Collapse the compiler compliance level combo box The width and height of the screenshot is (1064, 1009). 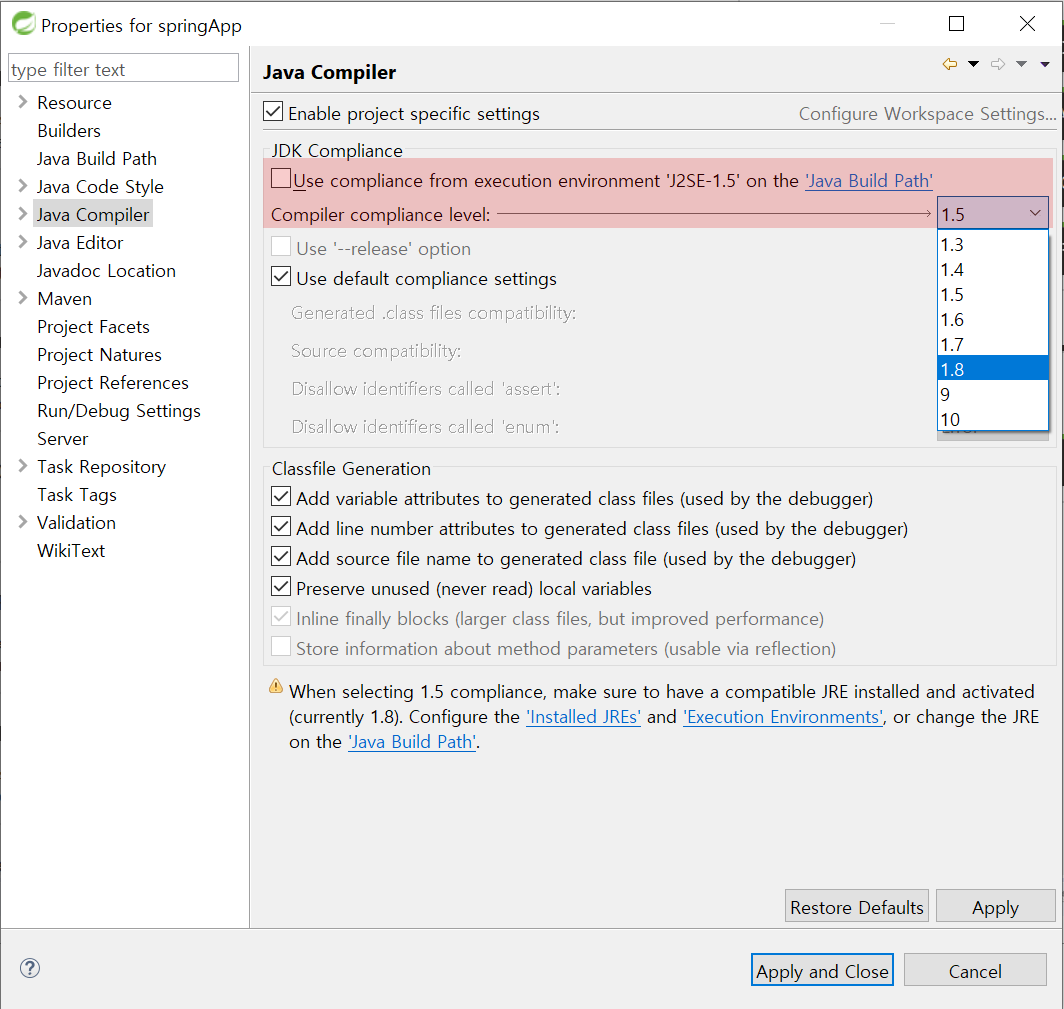pos(993,214)
